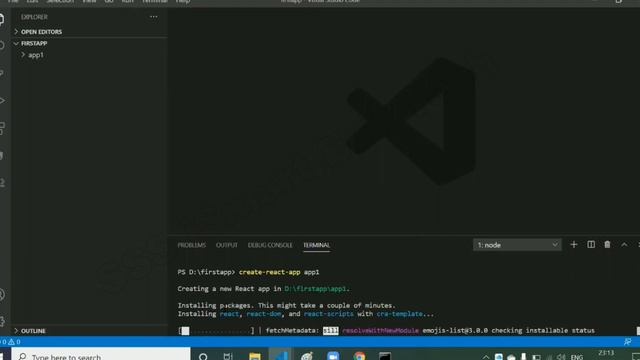Open the terminal app icon on the taskbar
This screenshot has height=360, width=640.
click(384, 356)
